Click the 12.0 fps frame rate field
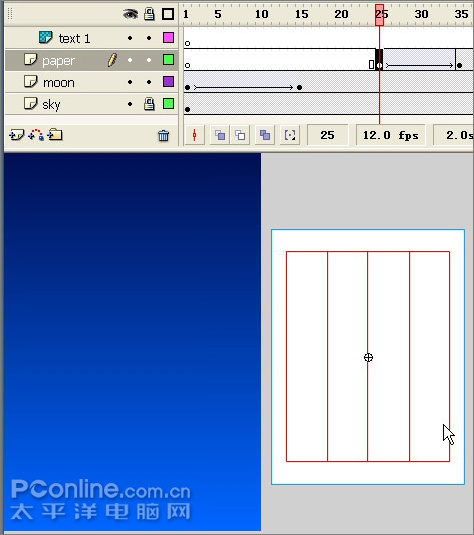This screenshot has width=474, height=535. [x=391, y=135]
